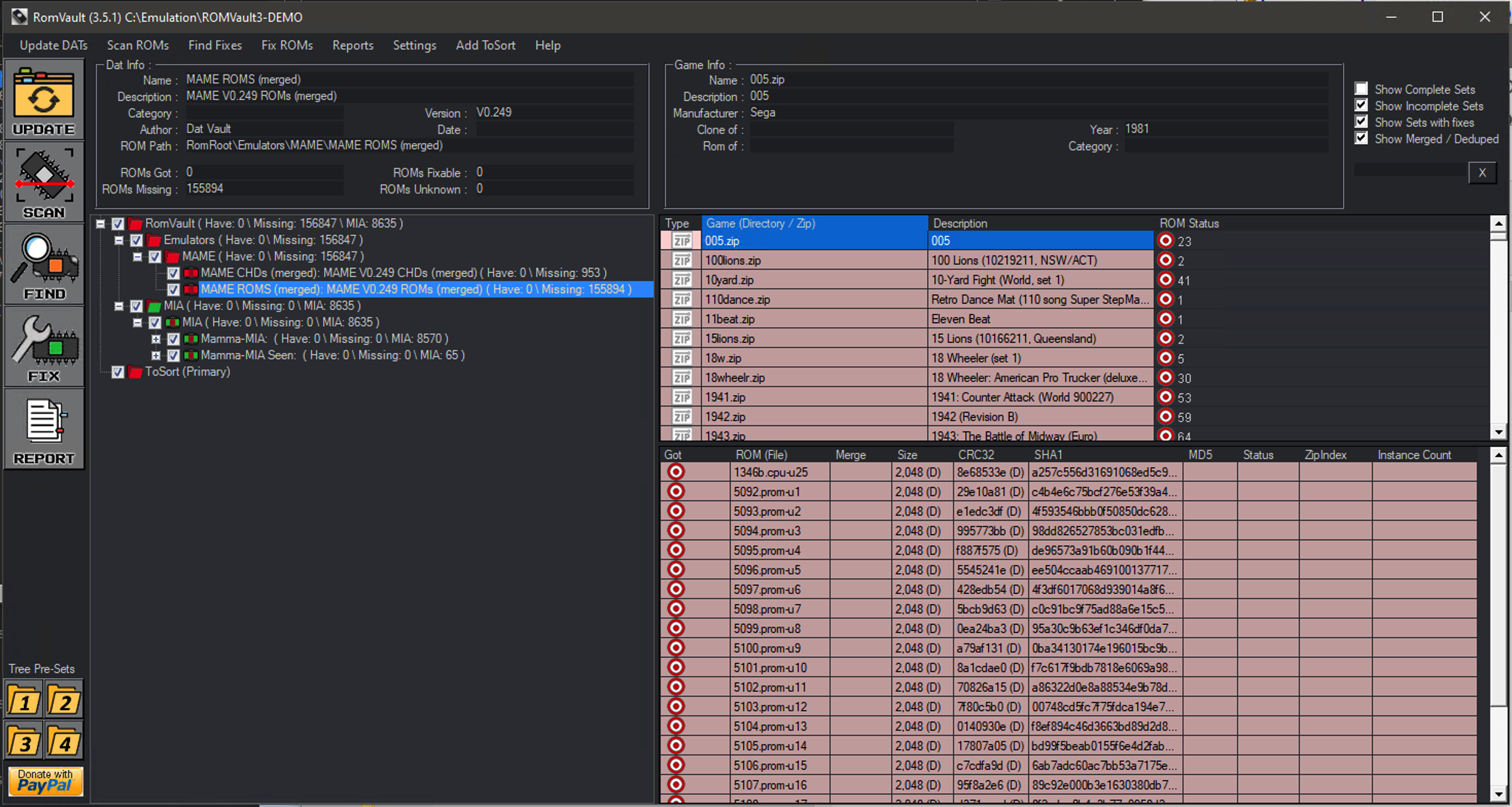The height and width of the screenshot is (807, 1512).
Task: Click the ZIP icon next to 110dance.zip
Action: [x=682, y=300]
